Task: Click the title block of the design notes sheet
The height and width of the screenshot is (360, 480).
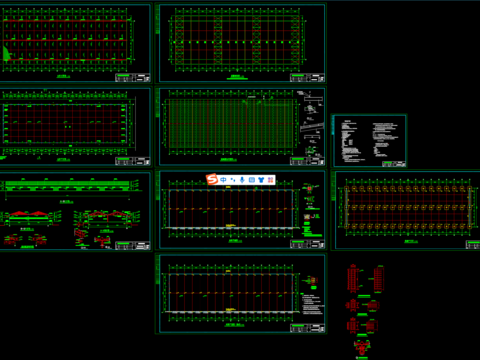Action: (394, 164)
